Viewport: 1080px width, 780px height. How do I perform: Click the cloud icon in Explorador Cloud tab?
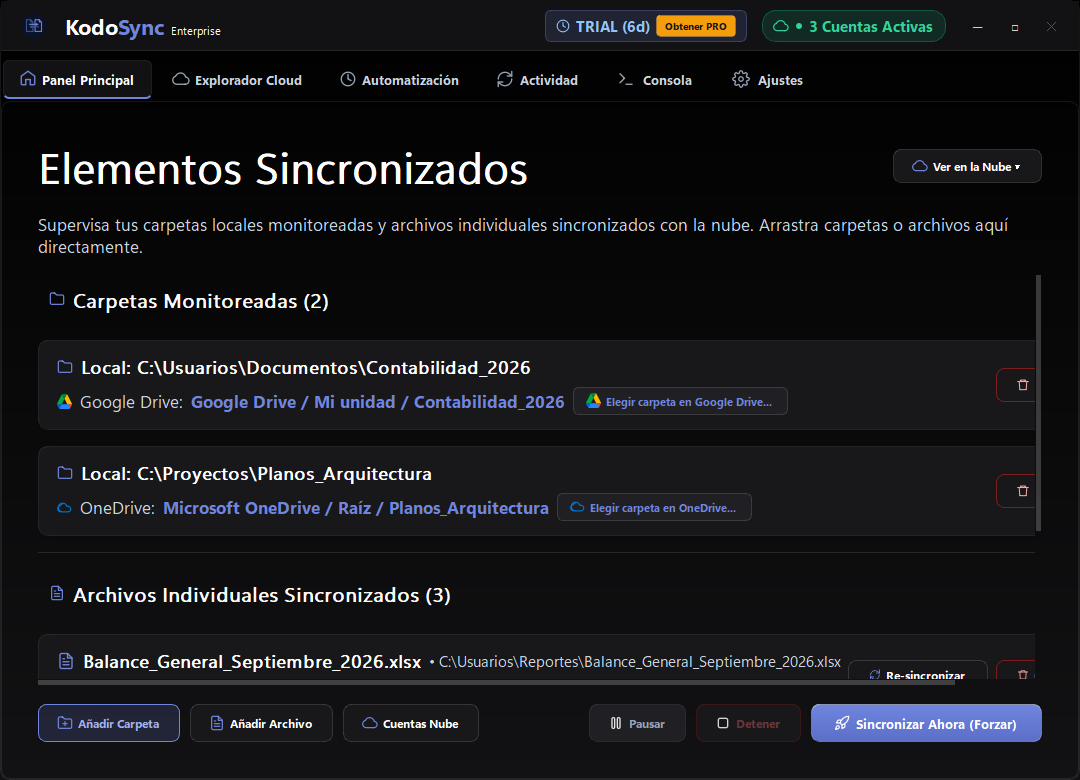coord(180,79)
